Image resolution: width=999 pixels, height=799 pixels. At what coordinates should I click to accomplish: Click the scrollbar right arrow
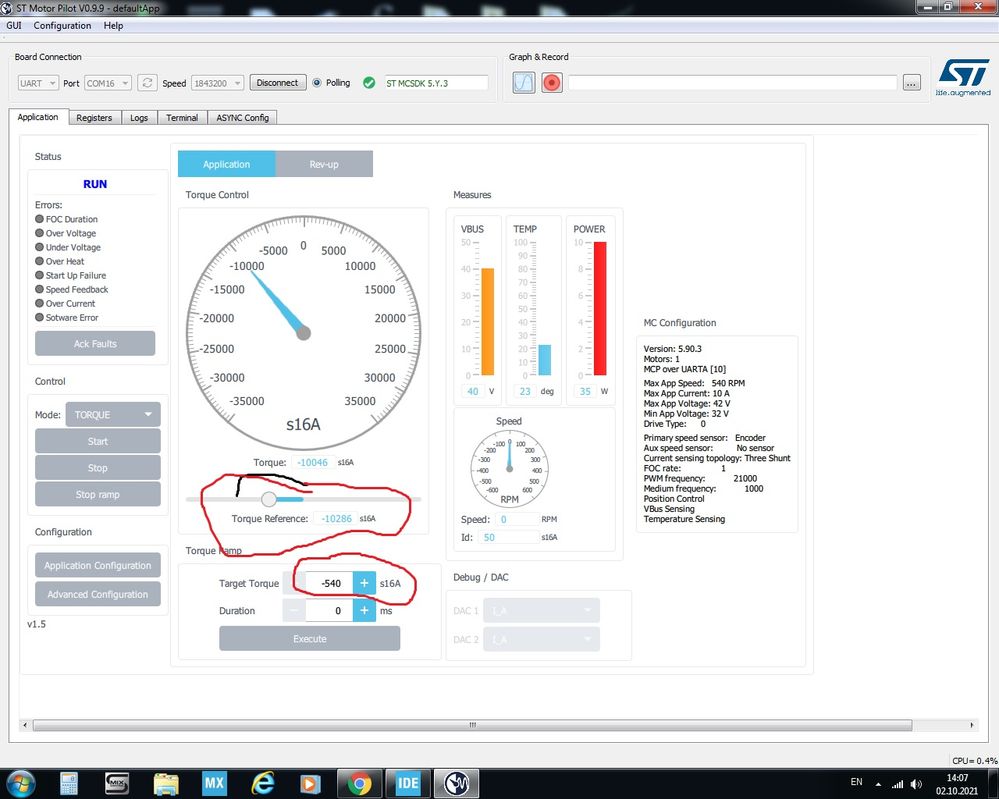(x=972, y=725)
